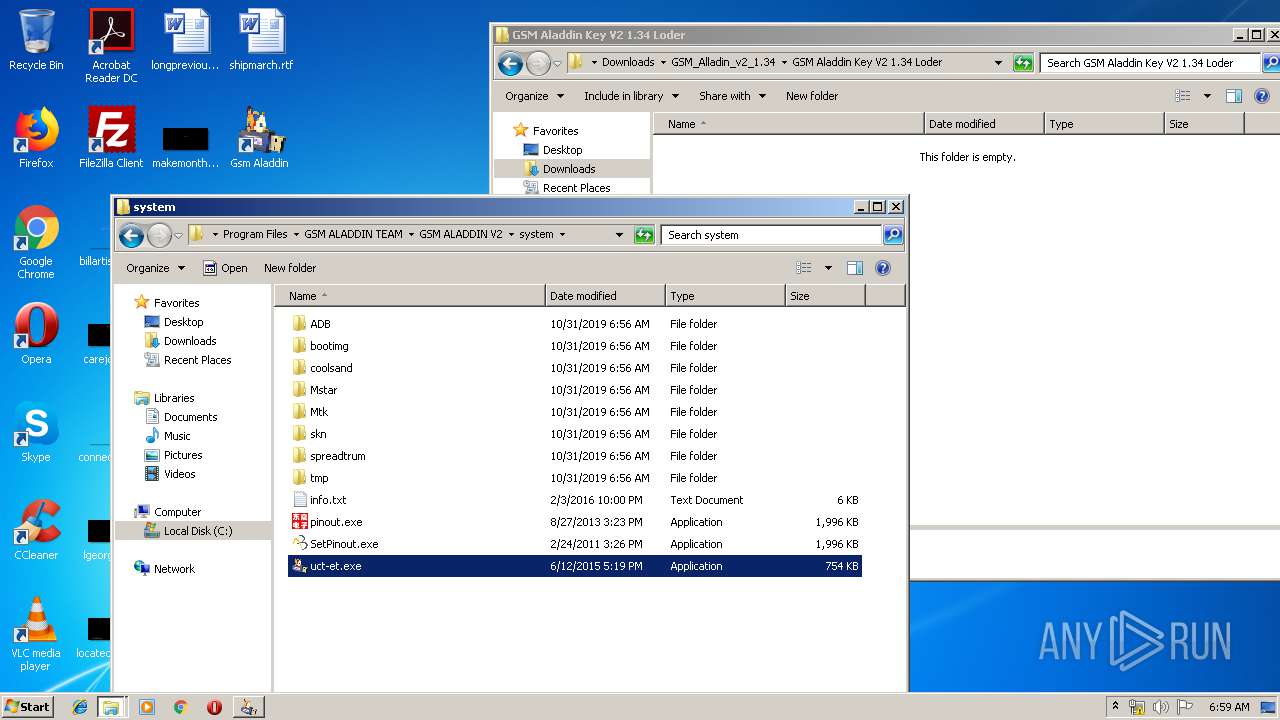Select the tmp folder
Image resolution: width=1280 pixels, height=720 pixels.
pos(575,478)
